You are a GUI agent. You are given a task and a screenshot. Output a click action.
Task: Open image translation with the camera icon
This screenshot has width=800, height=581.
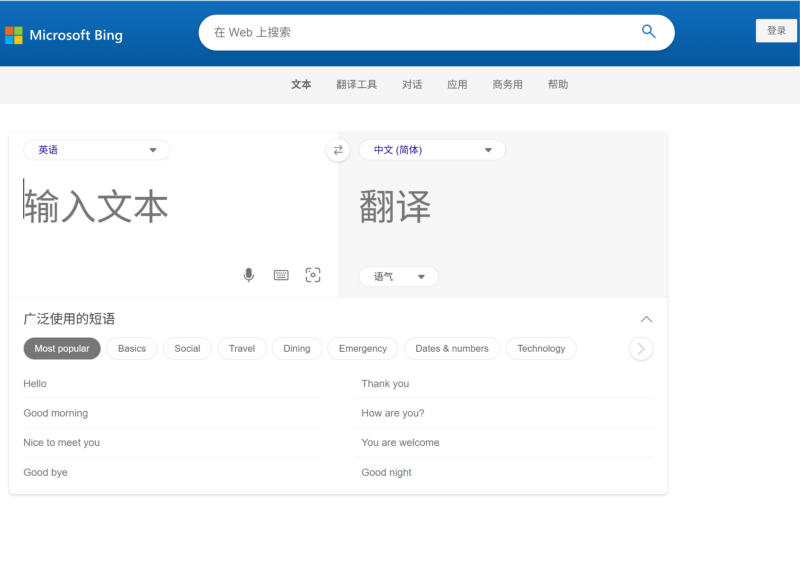click(x=312, y=274)
